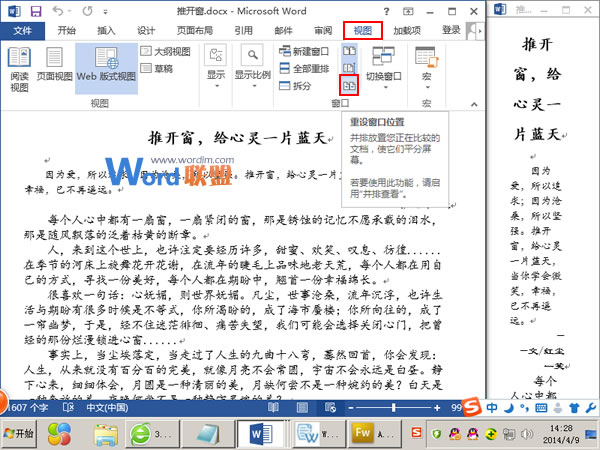
Task: Click the volume speaker tray icon
Action: pos(527,434)
